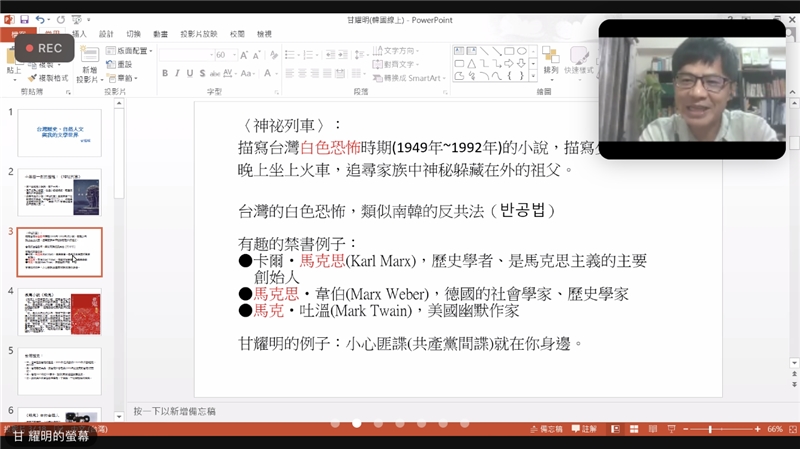The image size is (800, 449).
Task: Toggle align text right
Action: tap(314, 73)
